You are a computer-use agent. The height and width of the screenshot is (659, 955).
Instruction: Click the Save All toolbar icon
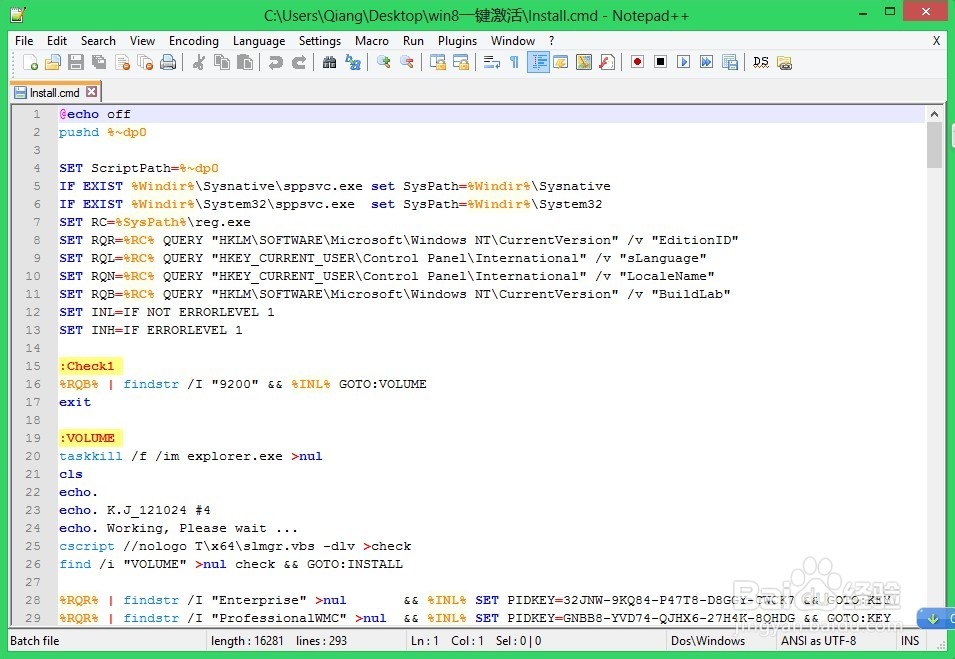(99, 62)
